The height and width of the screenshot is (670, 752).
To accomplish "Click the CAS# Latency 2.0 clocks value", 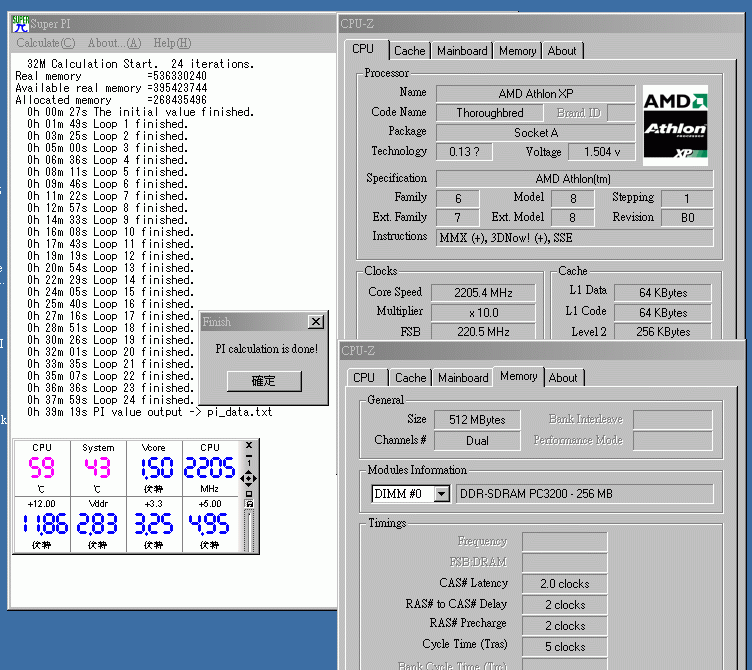I will click(x=564, y=584).
